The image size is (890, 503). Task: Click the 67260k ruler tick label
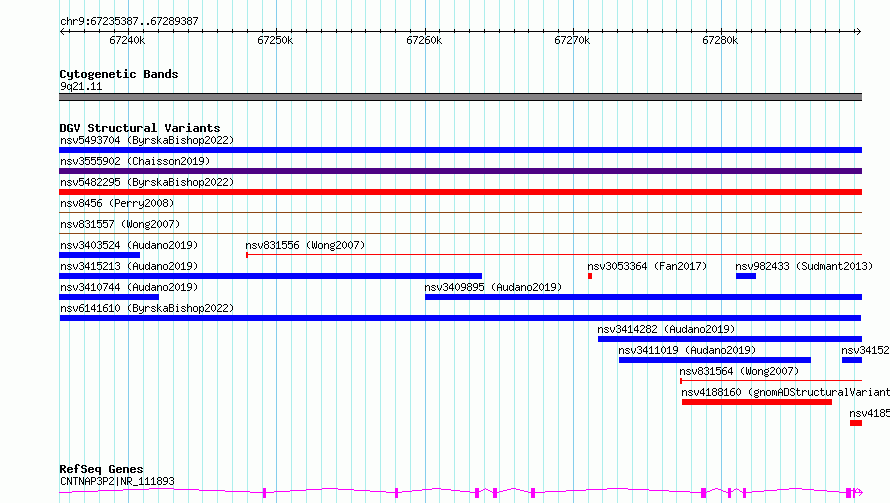click(424, 40)
